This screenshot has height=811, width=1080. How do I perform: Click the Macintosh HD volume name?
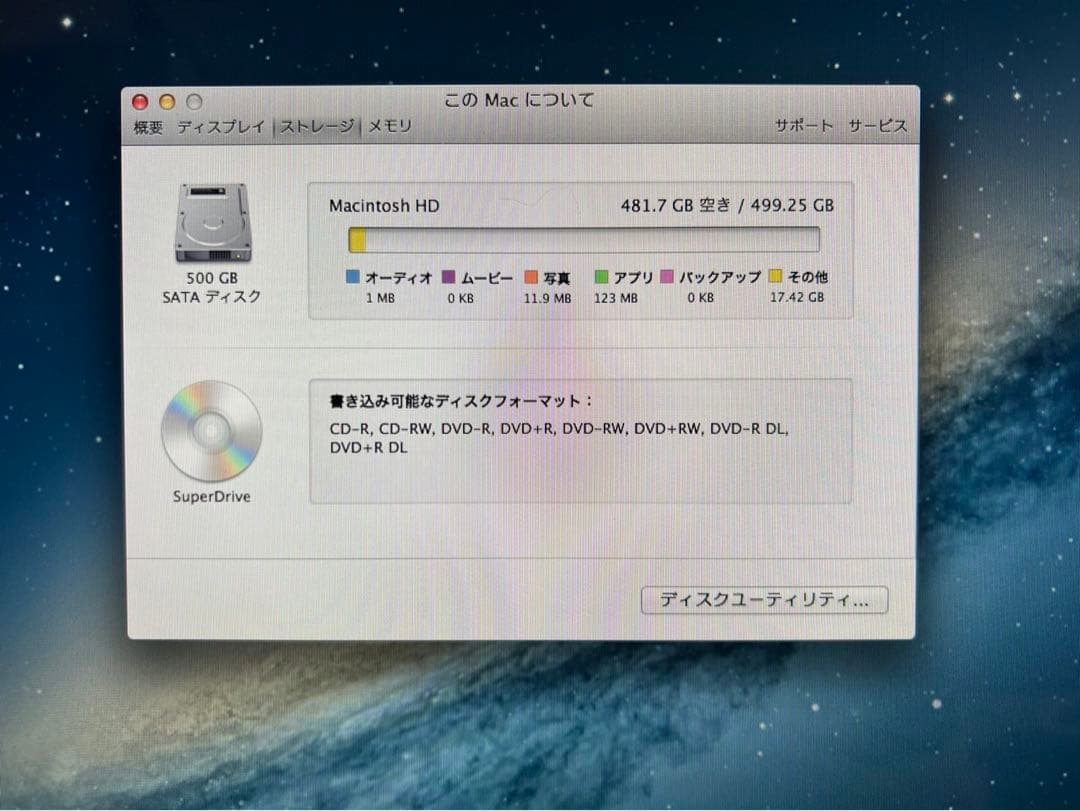[383, 206]
